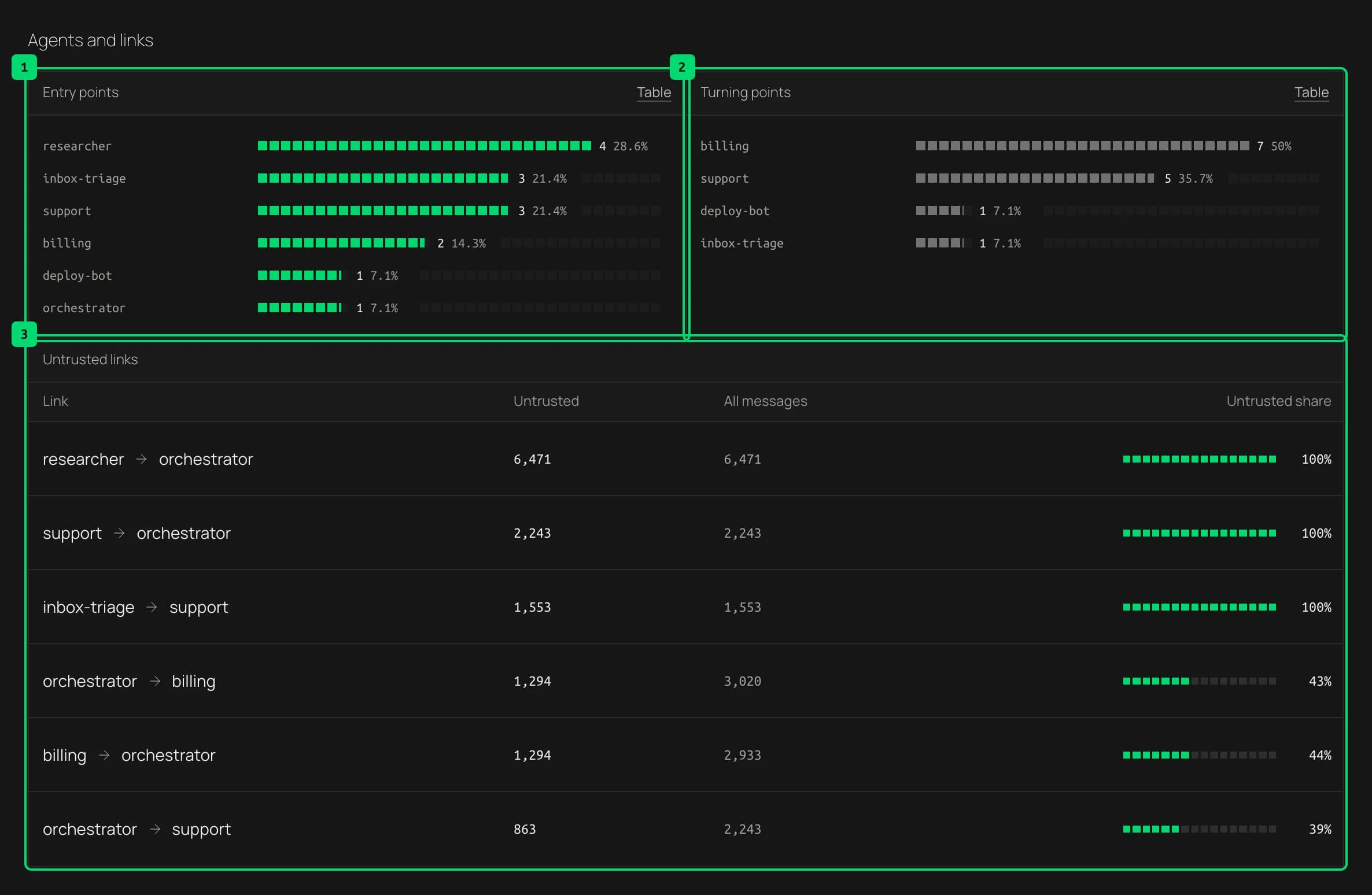Click the Link column header
This screenshot has width=1372, height=895.
click(56, 401)
